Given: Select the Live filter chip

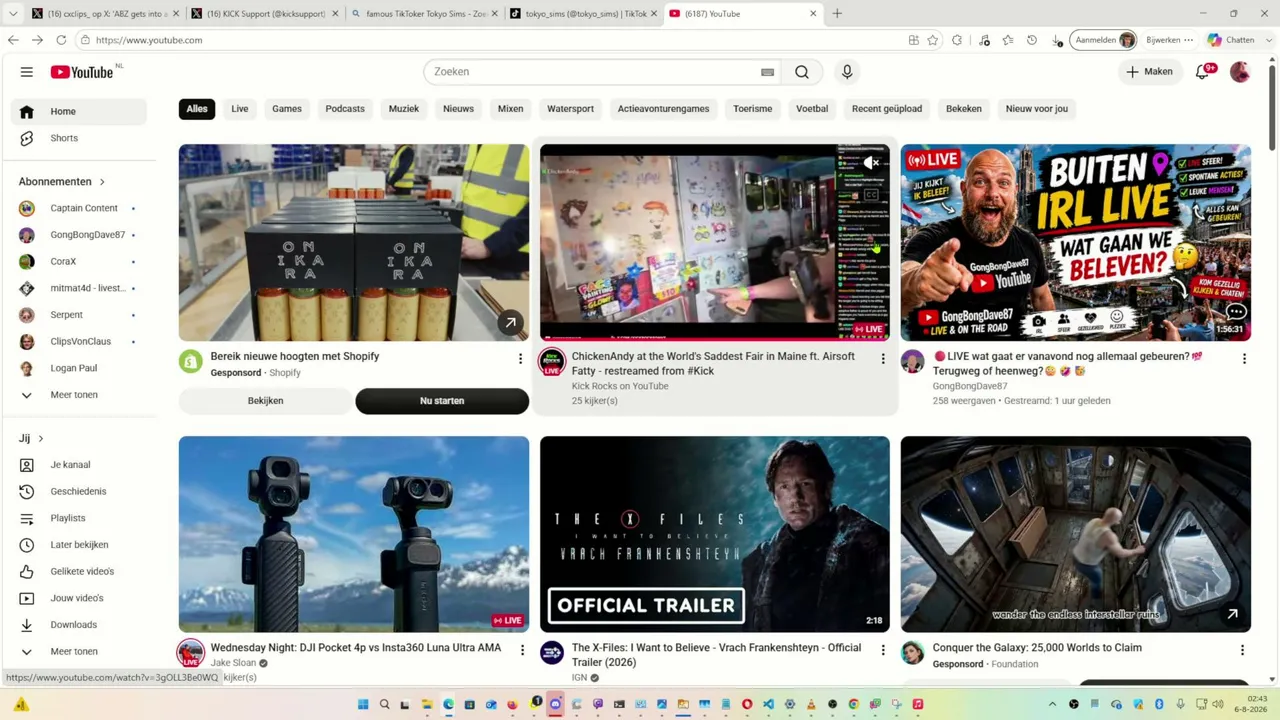Looking at the screenshot, I should point(240,109).
